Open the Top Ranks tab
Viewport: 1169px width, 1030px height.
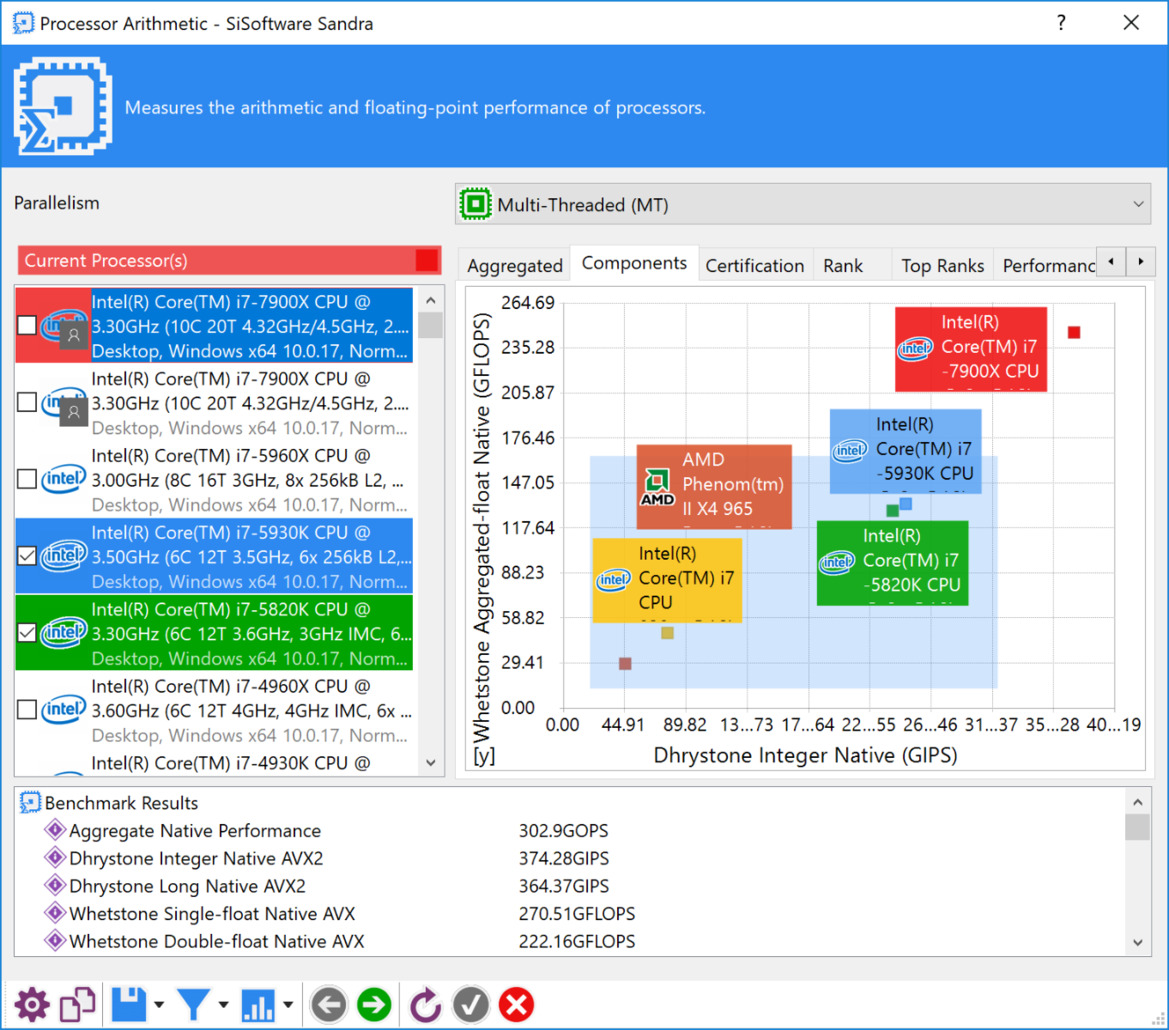tap(942, 265)
